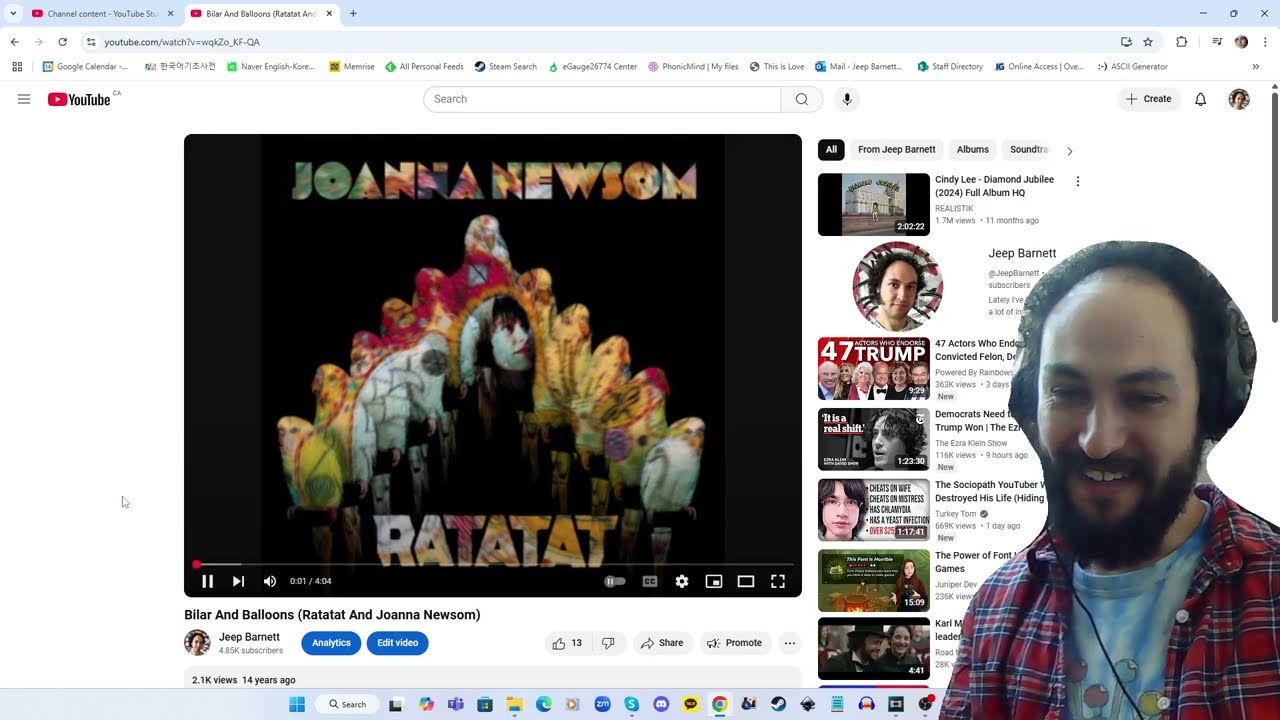1280x720 pixels.
Task: Open The Power of Font video thumbnail
Action: 874,580
